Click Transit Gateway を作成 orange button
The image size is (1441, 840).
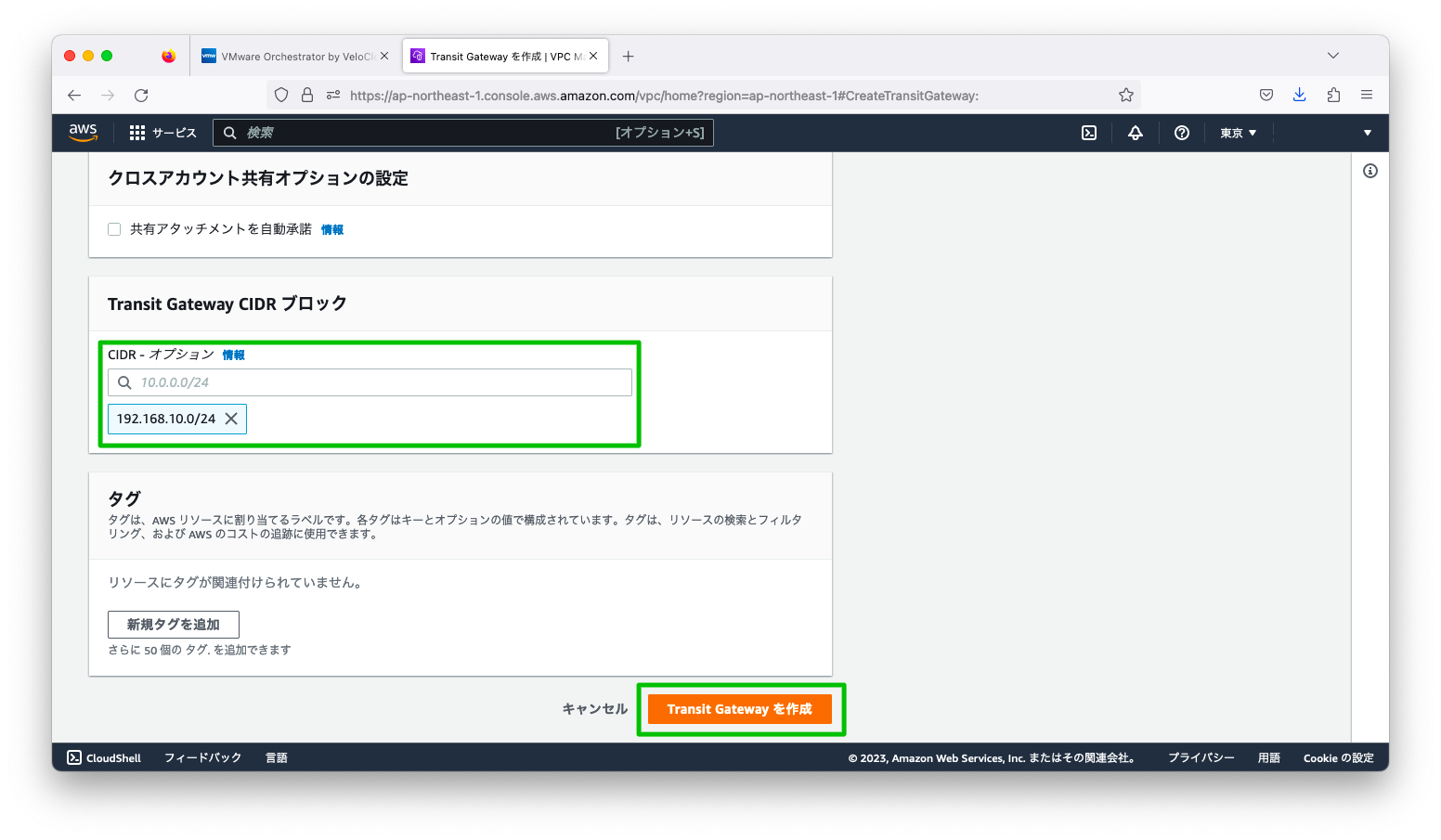point(739,708)
